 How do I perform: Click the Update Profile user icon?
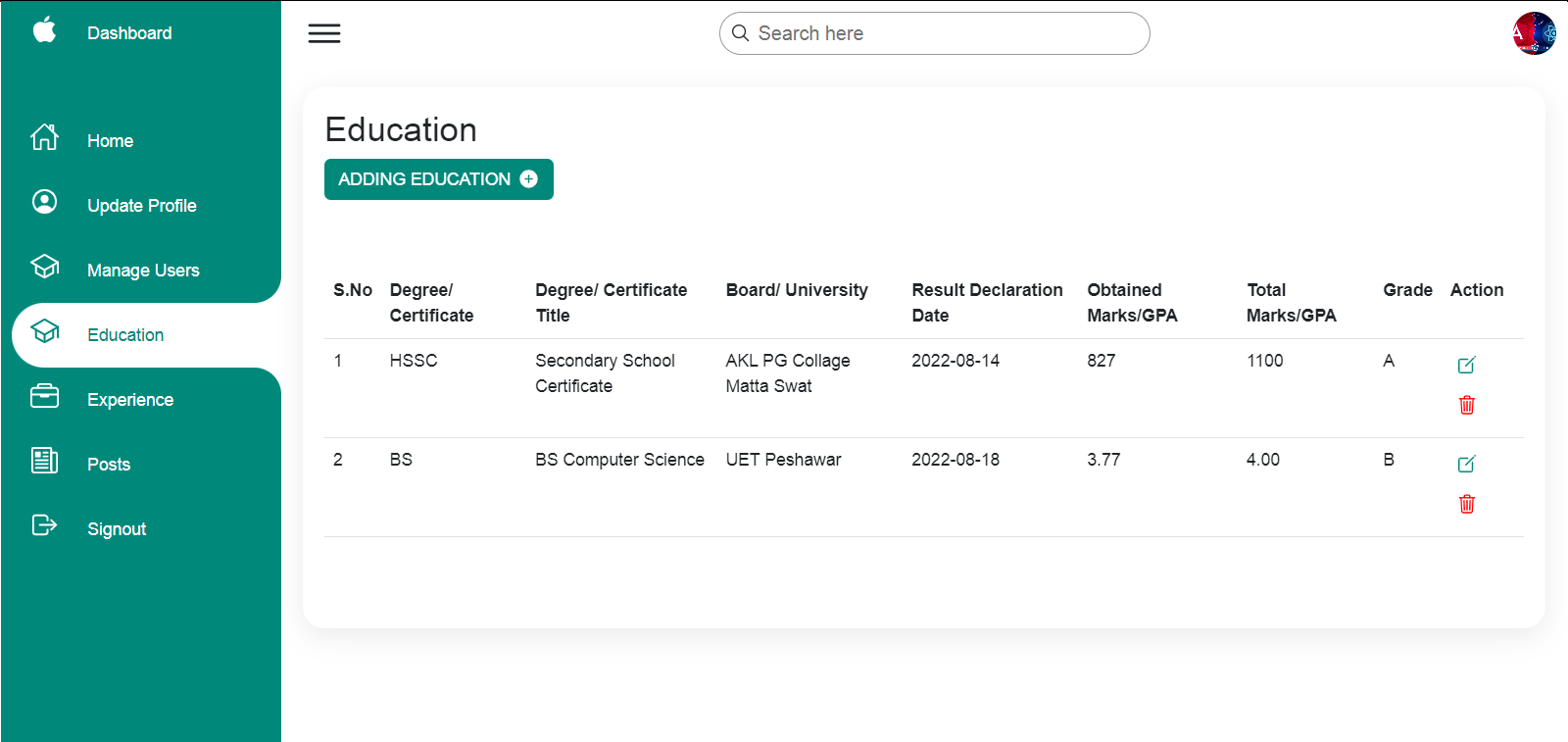[x=44, y=202]
